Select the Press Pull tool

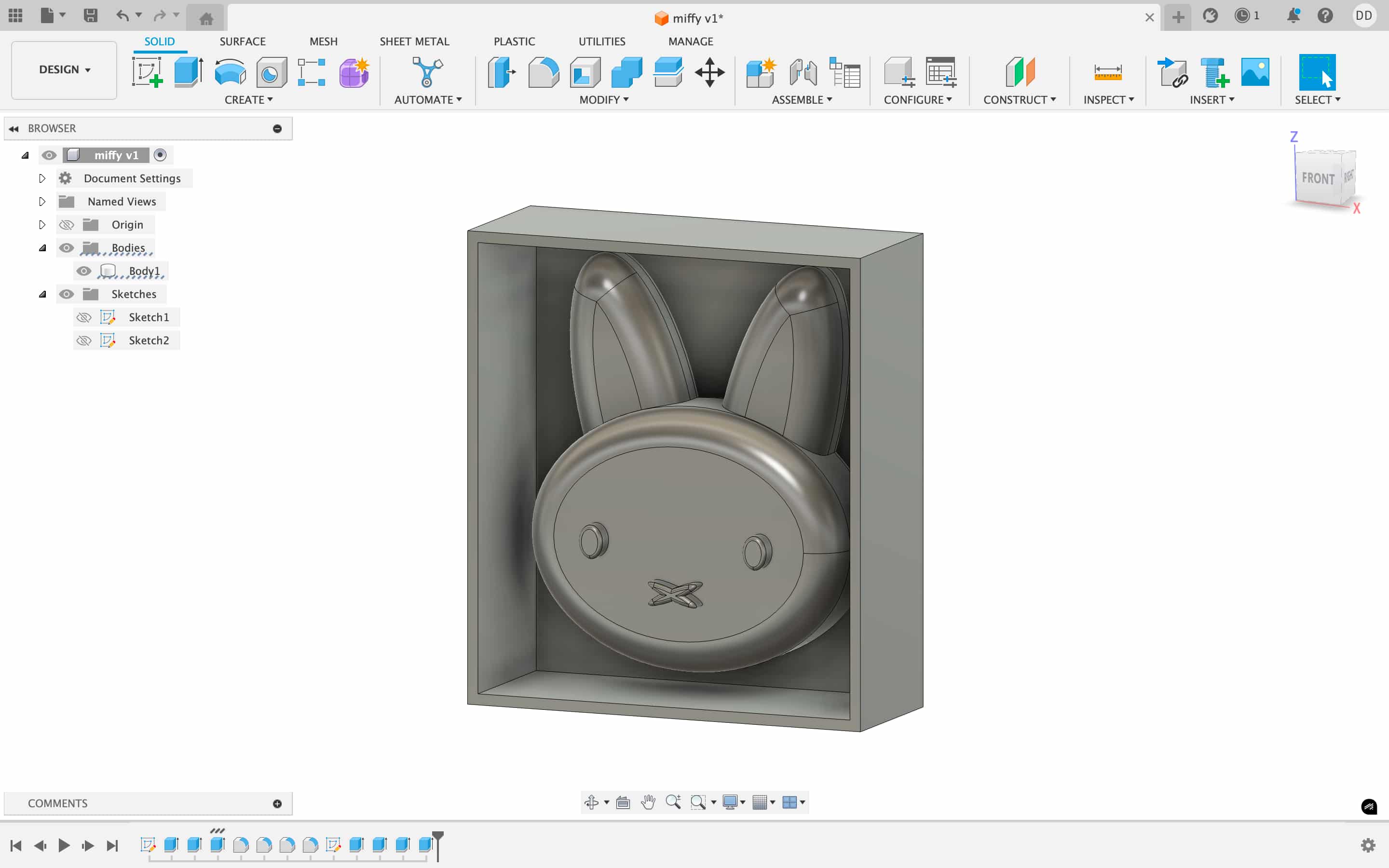pyautogui.click(x=502, y=72)
